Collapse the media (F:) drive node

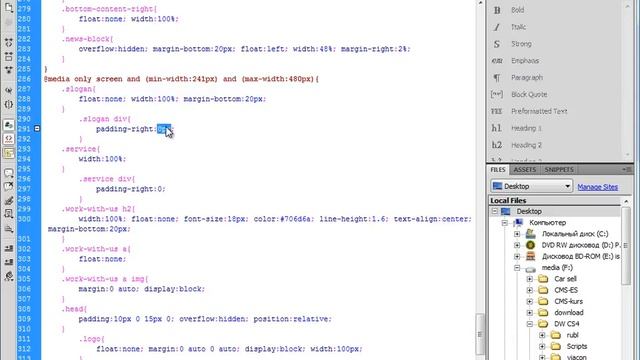click(517, 268)
